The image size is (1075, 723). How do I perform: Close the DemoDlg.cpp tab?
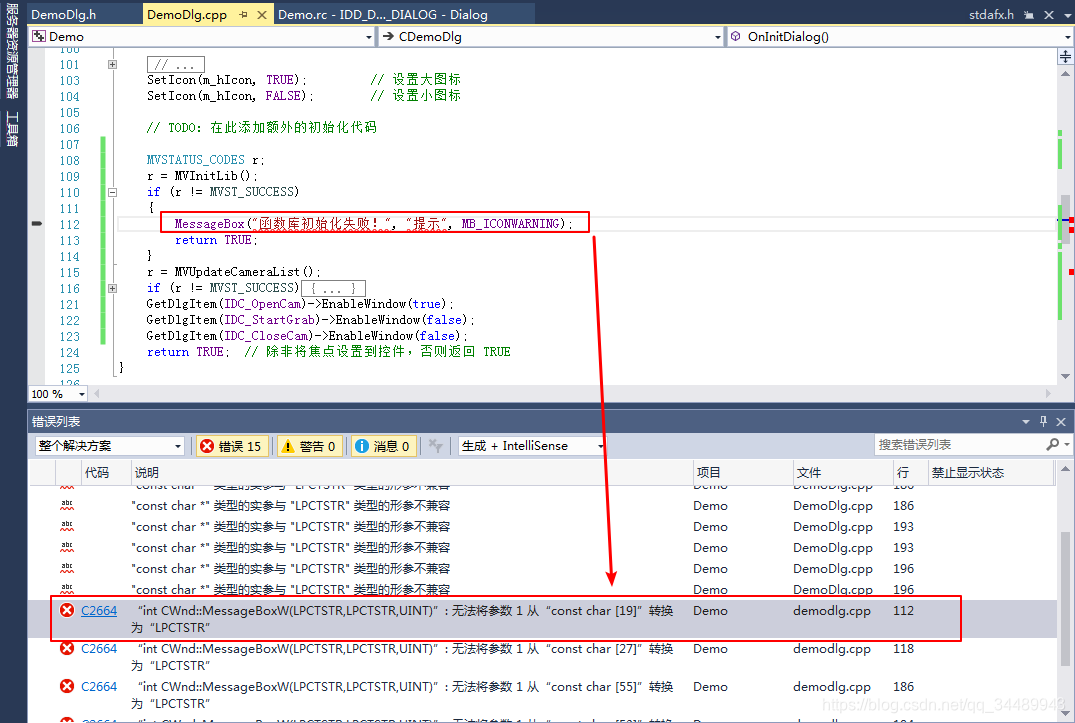262,14
